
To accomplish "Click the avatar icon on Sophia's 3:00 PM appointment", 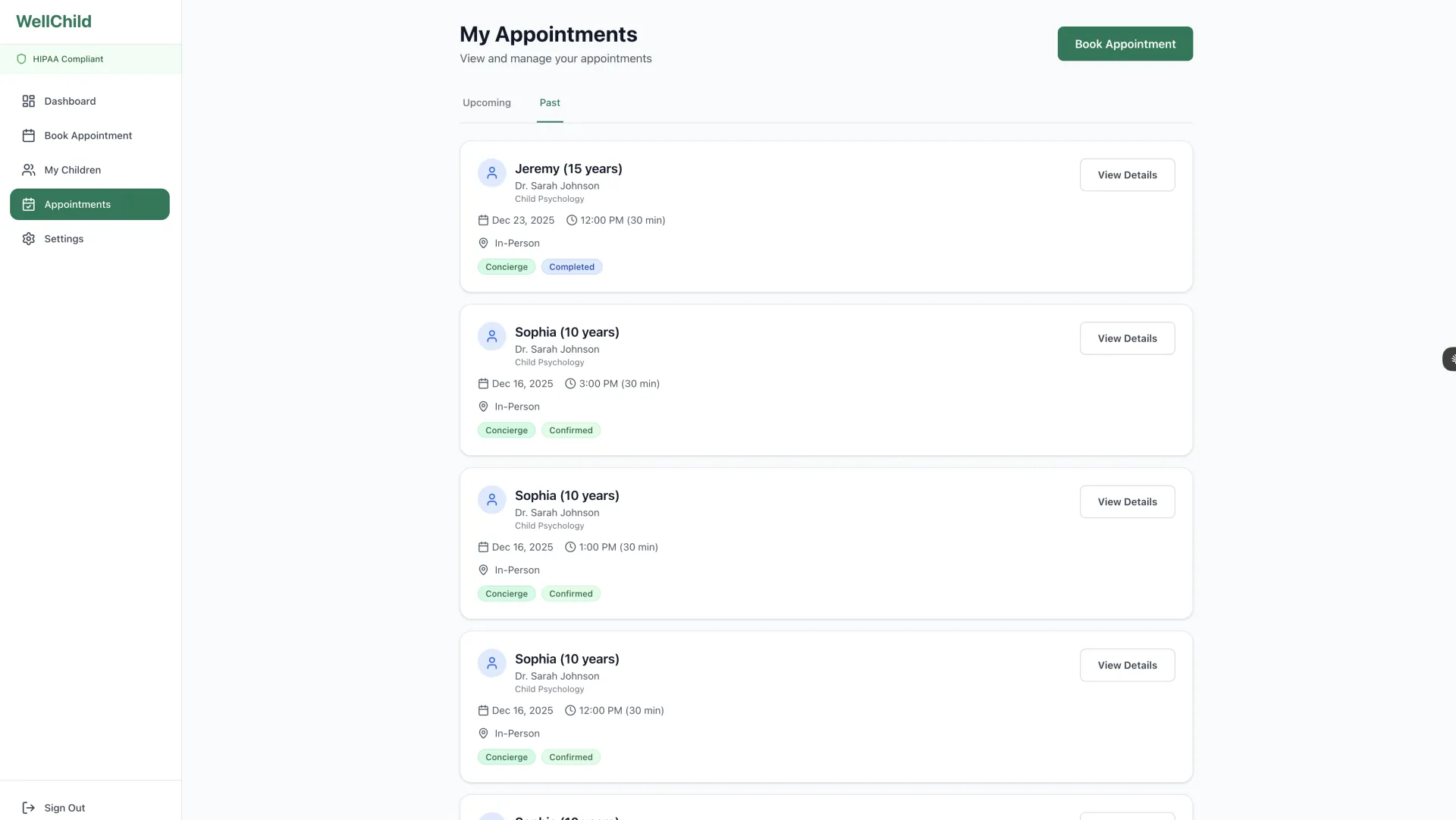I will coord(491,336).
